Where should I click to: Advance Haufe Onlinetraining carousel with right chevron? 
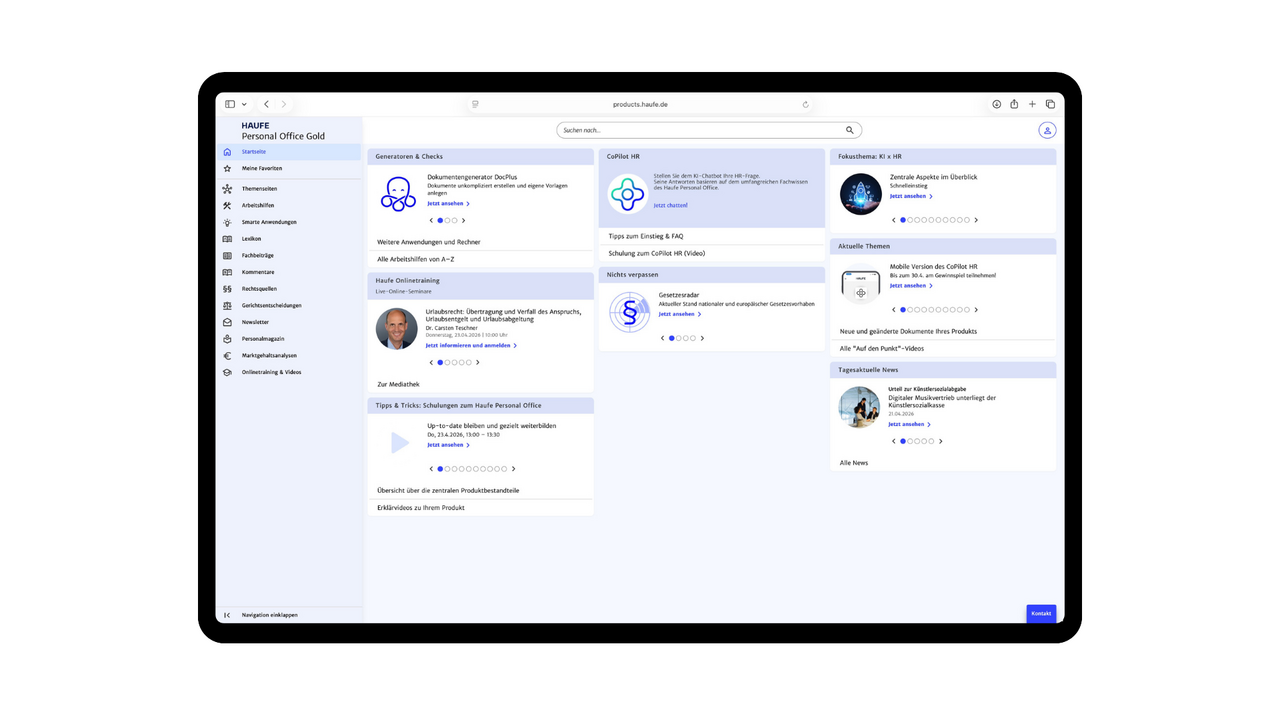coord(478,363)
